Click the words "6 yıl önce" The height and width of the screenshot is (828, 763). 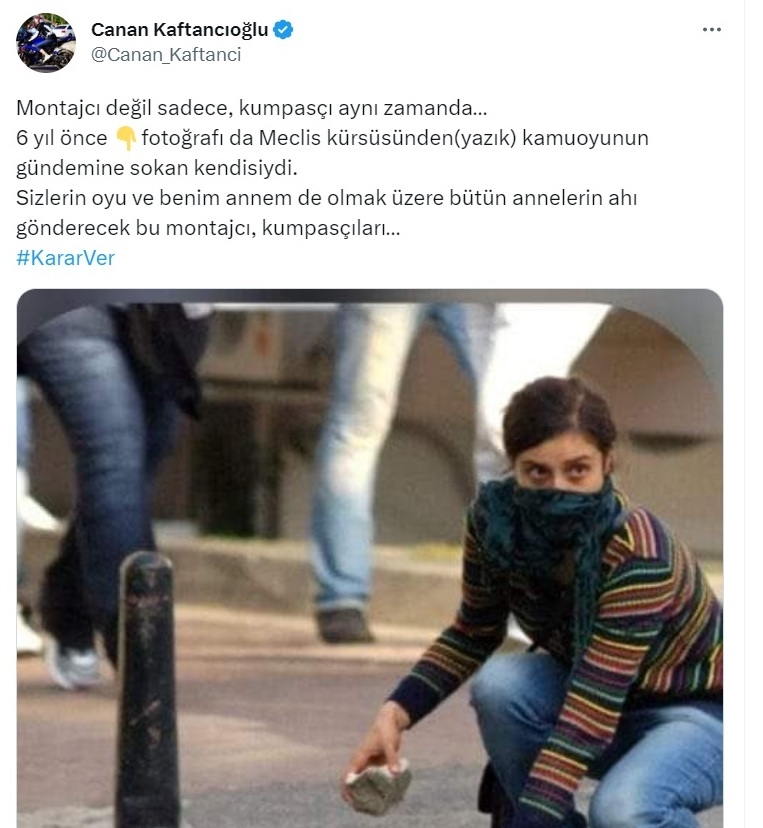(x=62, y=138)
